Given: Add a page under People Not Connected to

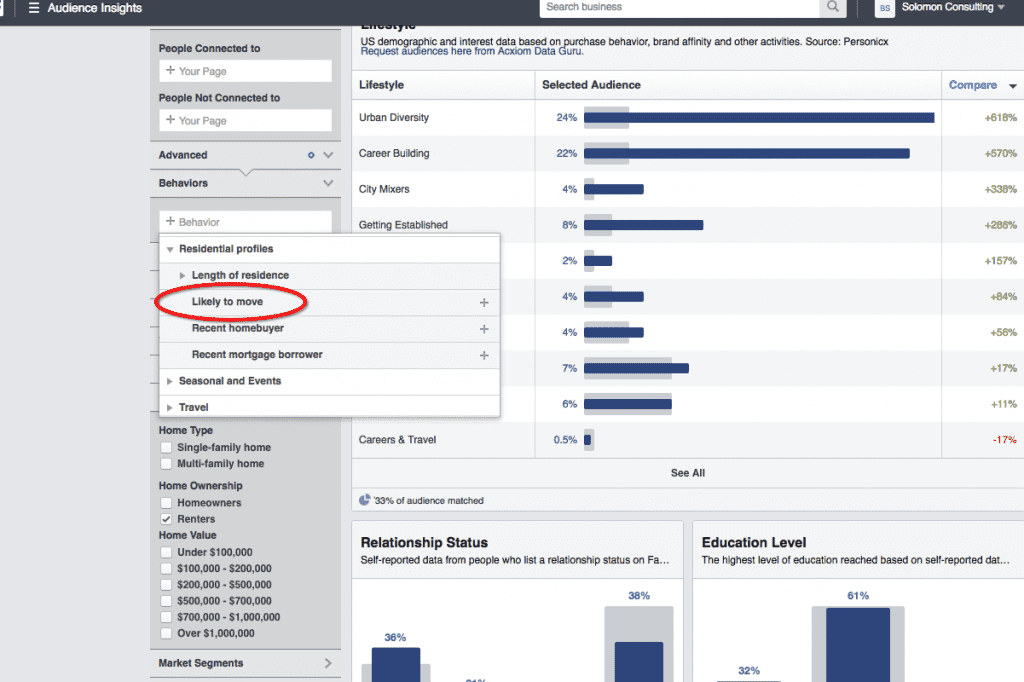Looking at the screenshot, I should [245, 120].
